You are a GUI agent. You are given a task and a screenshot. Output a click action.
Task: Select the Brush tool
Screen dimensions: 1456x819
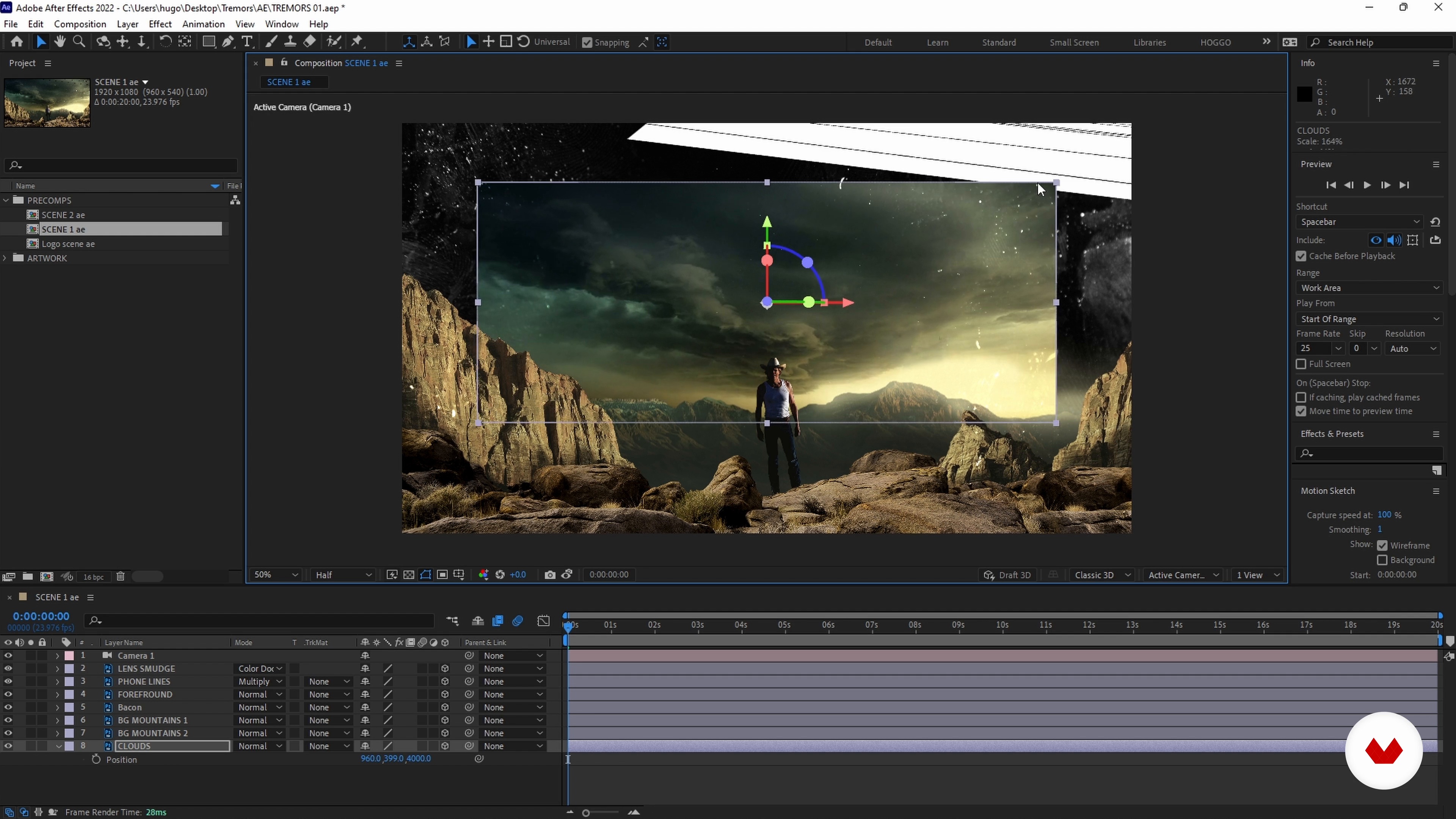[271, 41]
